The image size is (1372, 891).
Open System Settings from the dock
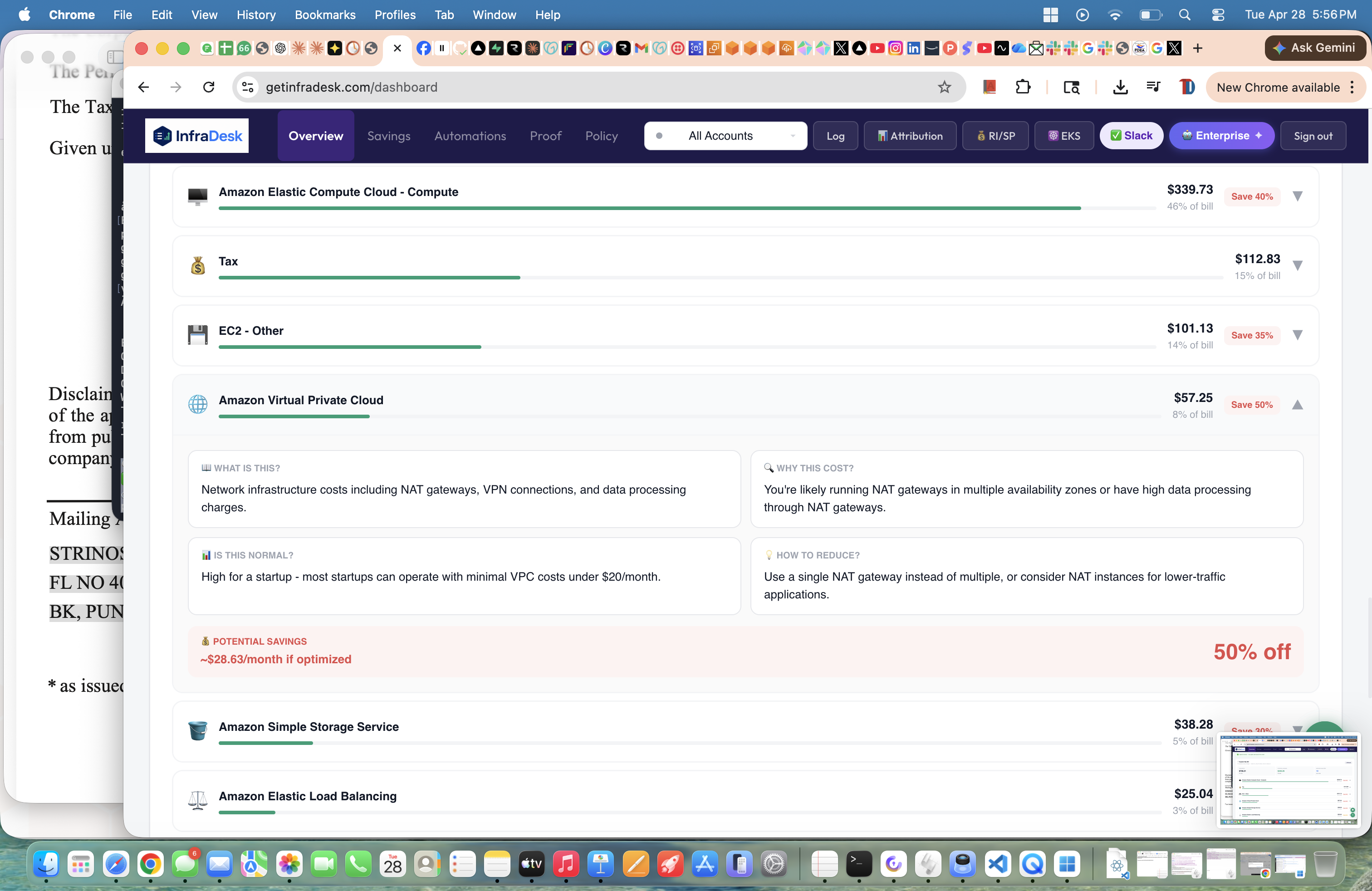pos(774,864)
